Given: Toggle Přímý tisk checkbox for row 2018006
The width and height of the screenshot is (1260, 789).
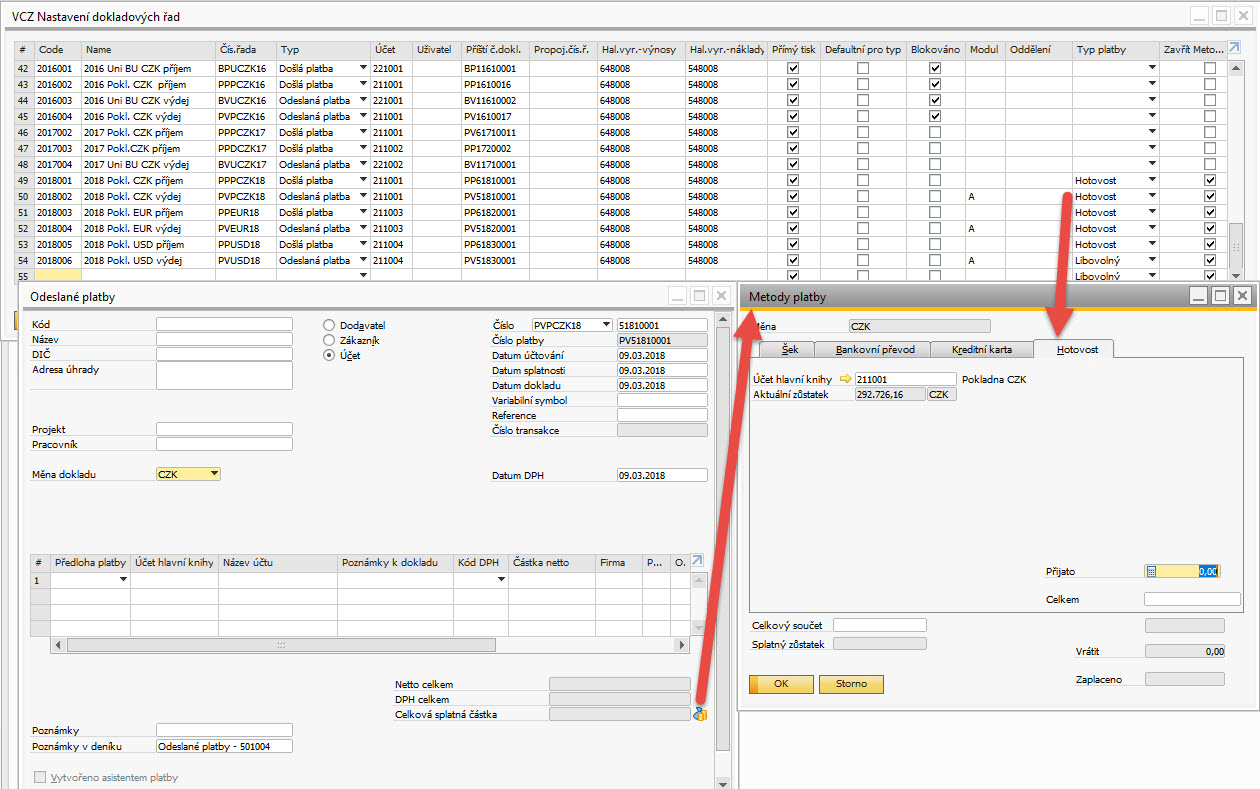Looking at the screenshot, I should [794, 260].
